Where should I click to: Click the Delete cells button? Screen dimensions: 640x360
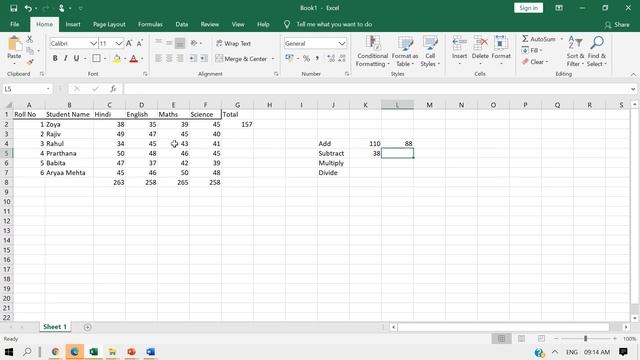coord(480,51)
